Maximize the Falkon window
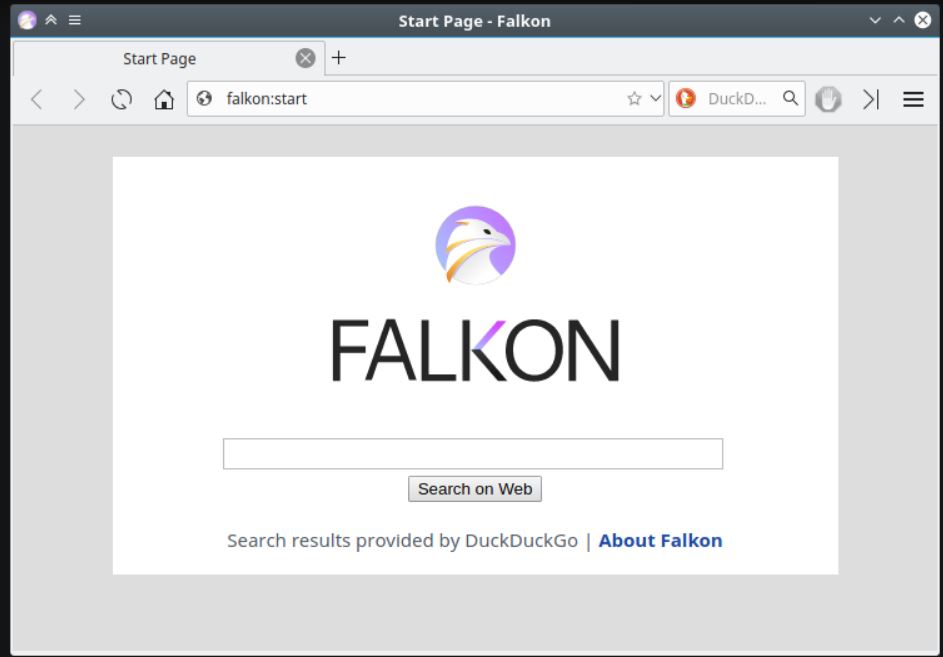This screenshot has width=943, height=657. 898,20
